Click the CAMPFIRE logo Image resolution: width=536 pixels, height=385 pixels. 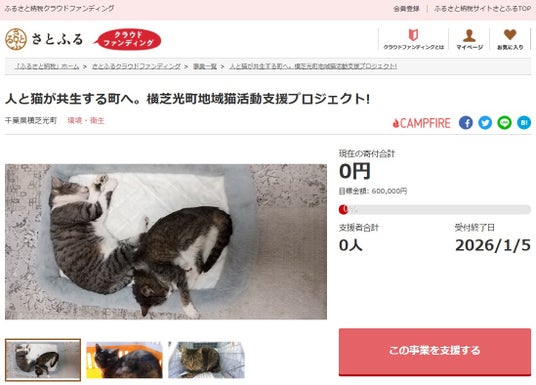point(421,123)
